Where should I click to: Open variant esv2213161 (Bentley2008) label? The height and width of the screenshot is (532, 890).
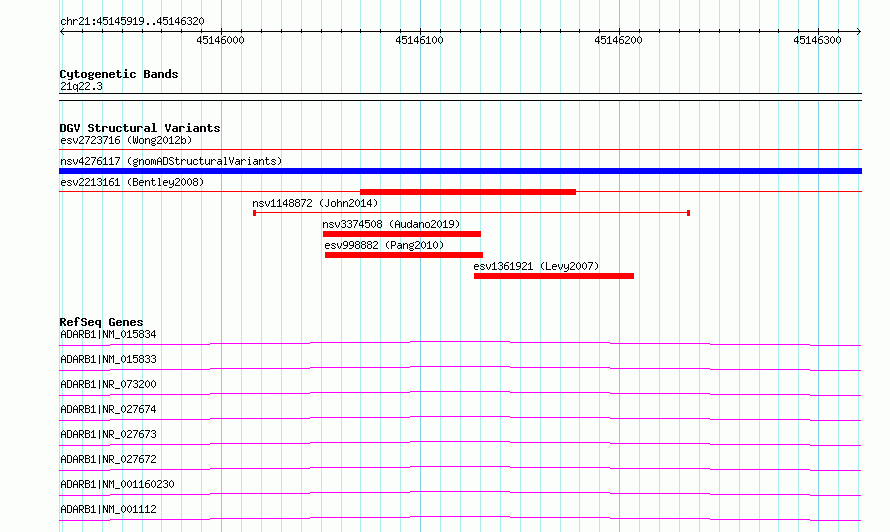[x=132, y=182]
